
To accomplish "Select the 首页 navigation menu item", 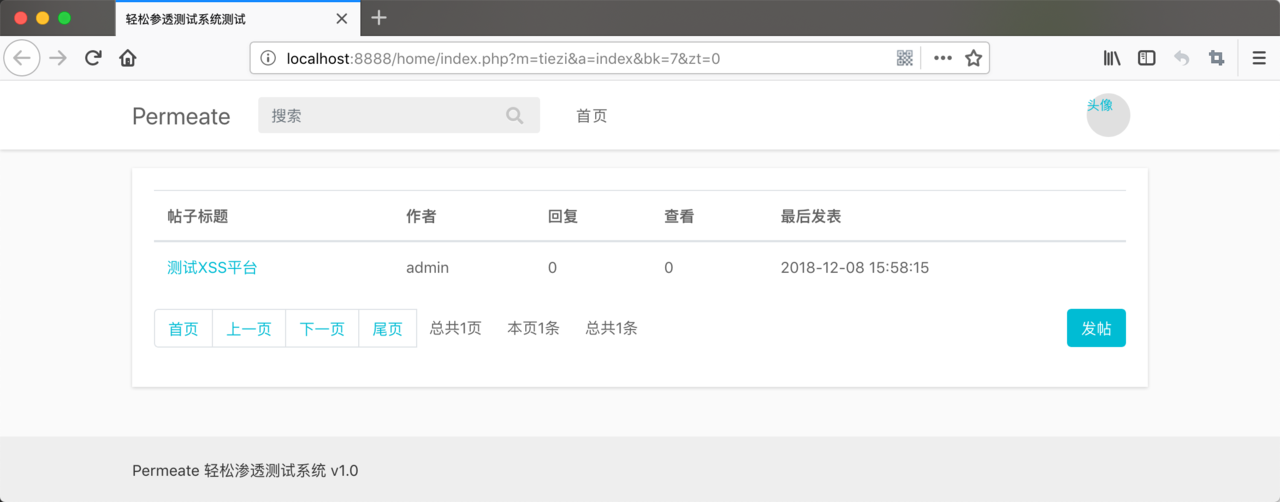I will tap(592, 116).
